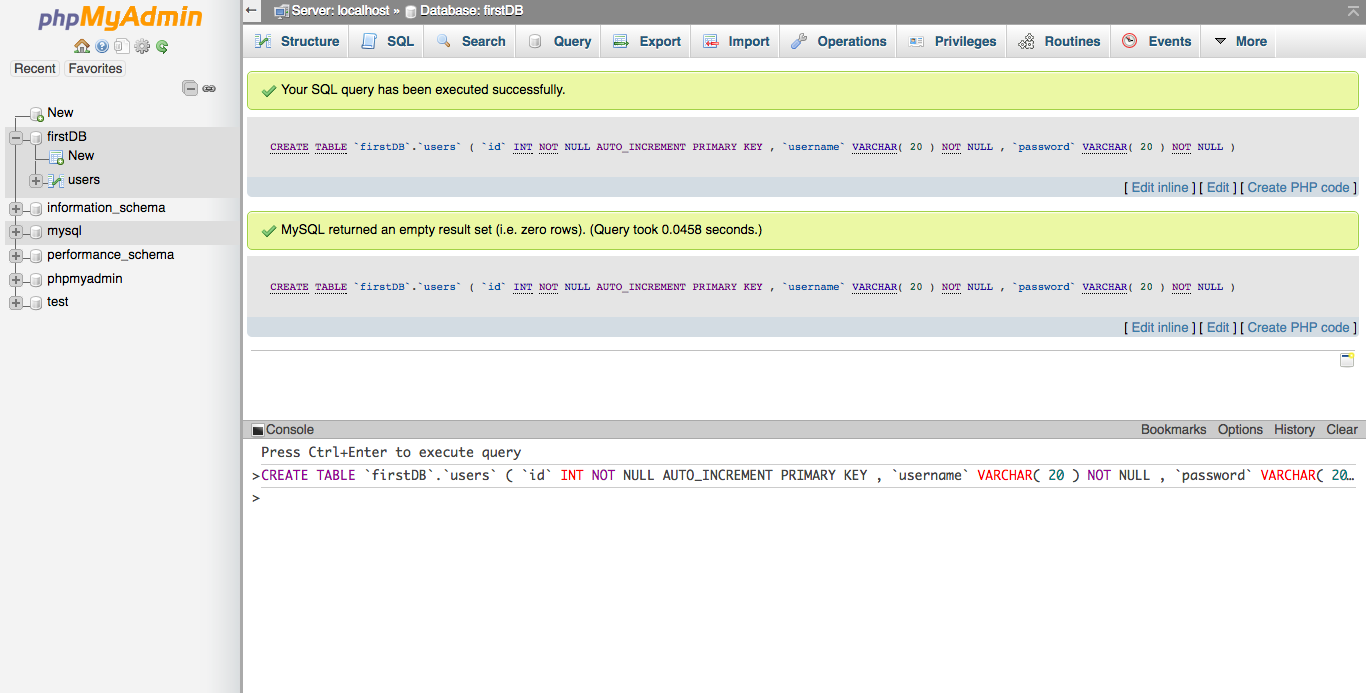Expand the test database node

click(x=16, y=303)
